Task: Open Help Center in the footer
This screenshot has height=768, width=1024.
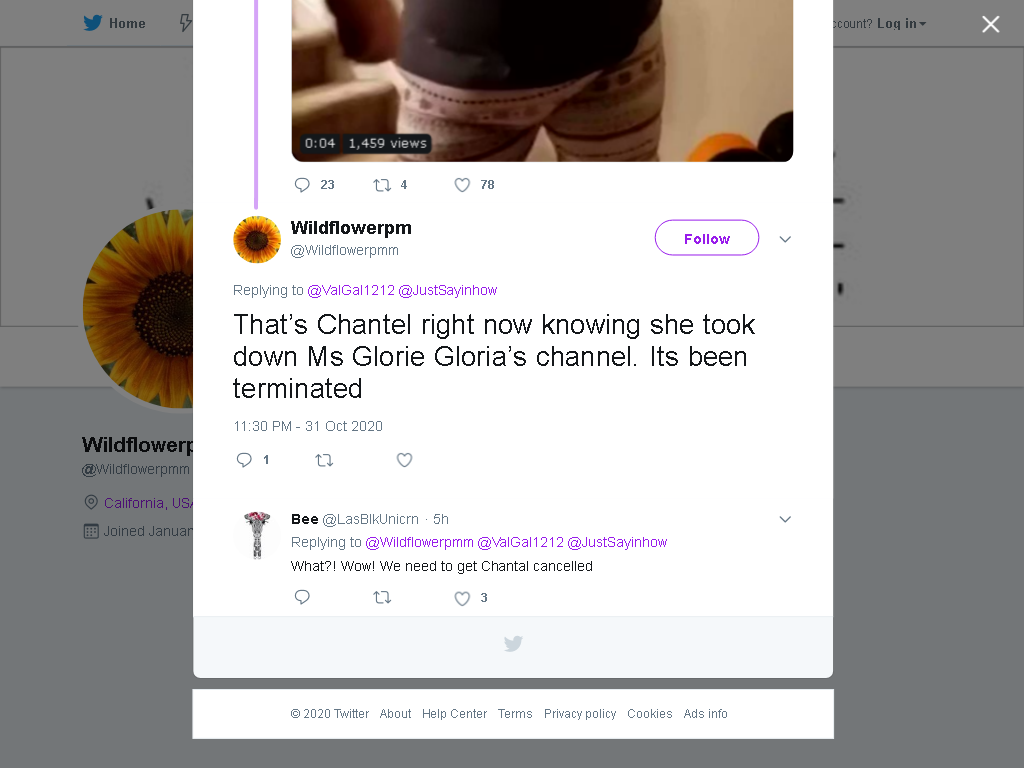Action: pos(454,714)
